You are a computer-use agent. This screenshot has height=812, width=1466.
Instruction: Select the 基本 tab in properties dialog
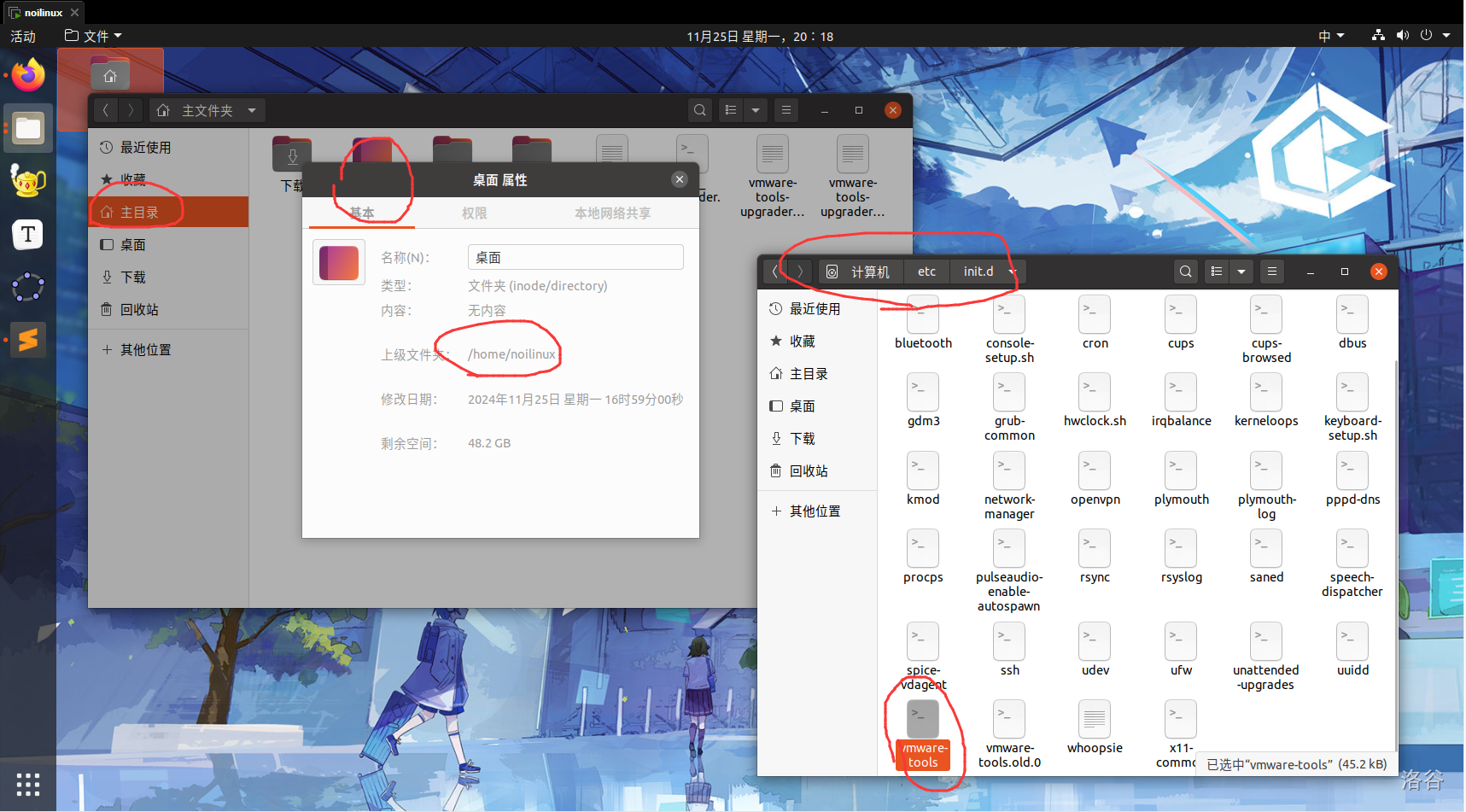362,213
